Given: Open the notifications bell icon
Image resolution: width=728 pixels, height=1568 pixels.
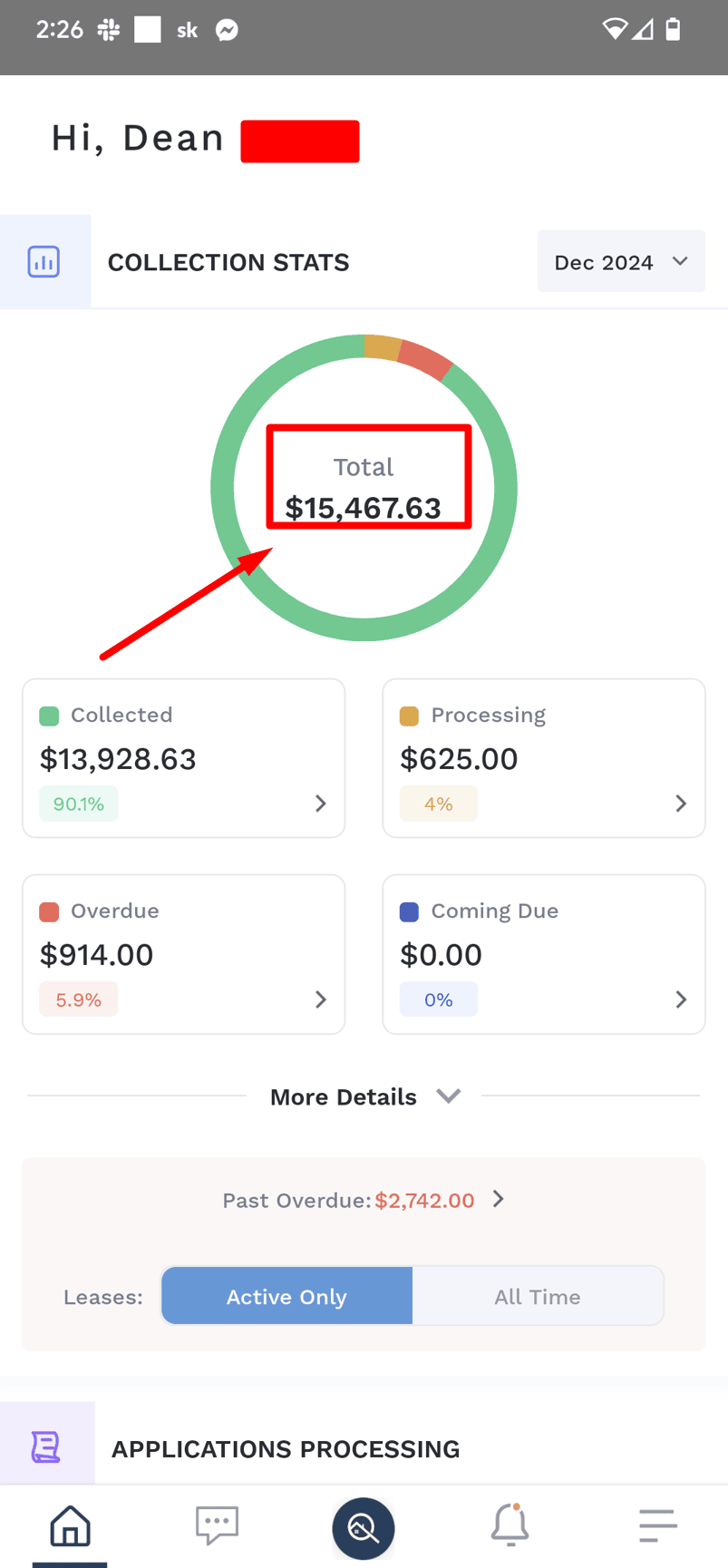Looking at the screenshot, I should [x=510, y=1524].
